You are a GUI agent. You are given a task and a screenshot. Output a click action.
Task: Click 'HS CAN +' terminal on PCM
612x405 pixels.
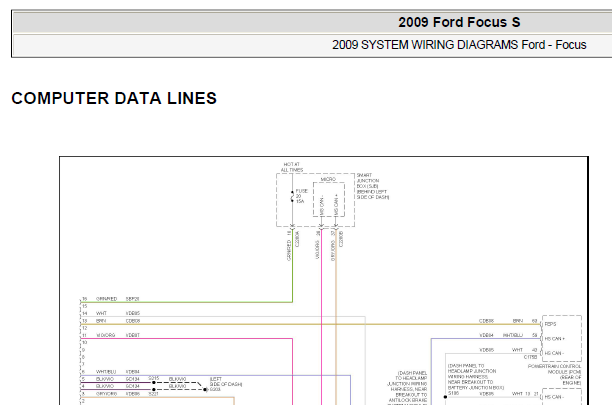(554, 338)
